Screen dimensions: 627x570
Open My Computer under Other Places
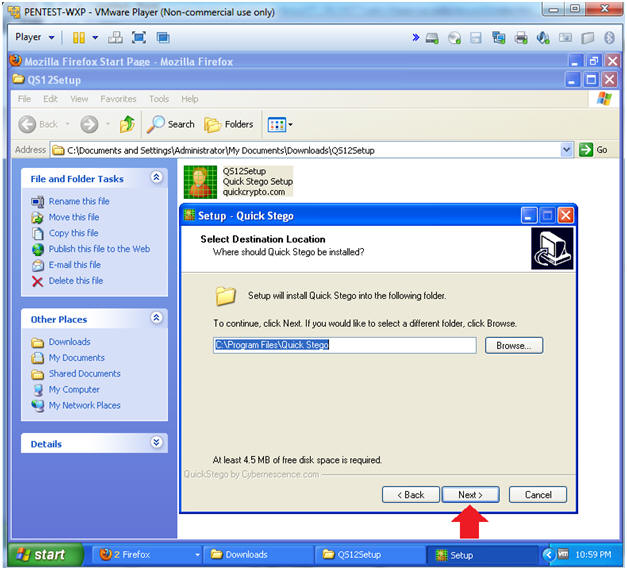pos(74,389)
